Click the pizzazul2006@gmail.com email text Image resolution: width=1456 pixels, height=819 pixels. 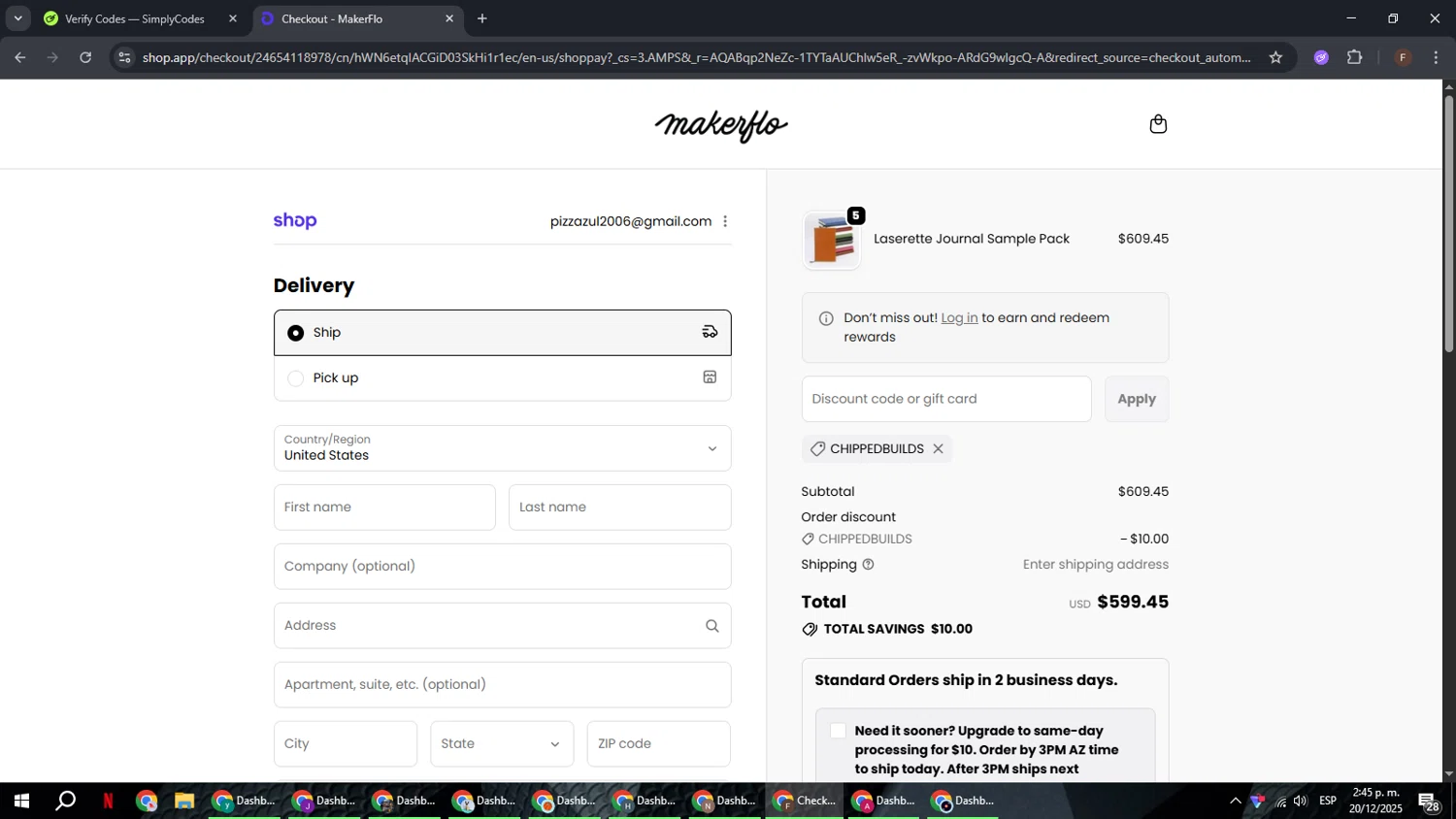631,221
